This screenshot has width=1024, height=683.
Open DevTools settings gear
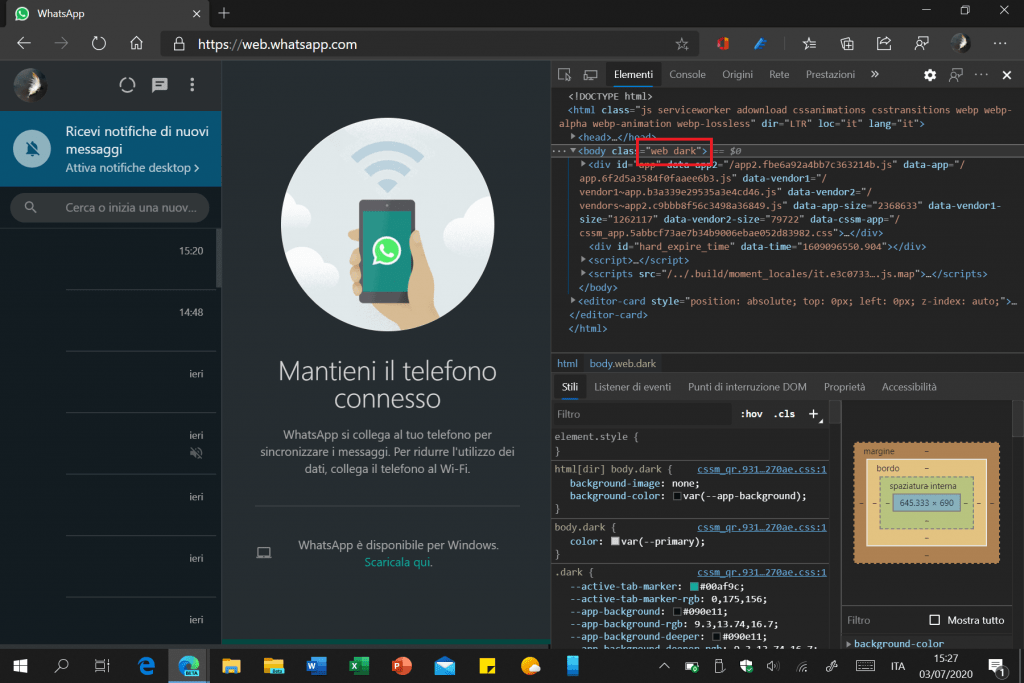(x=930, y=75)
